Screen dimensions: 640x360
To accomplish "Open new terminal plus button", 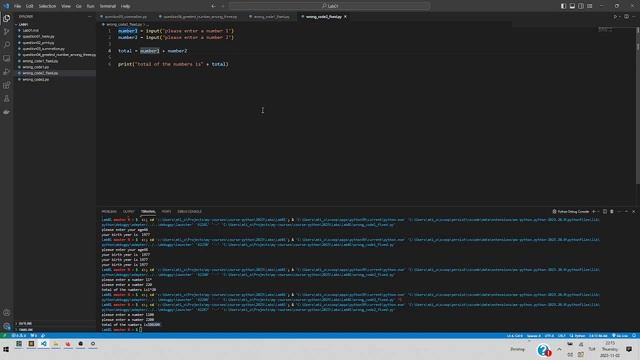I will tap(593, 211).
